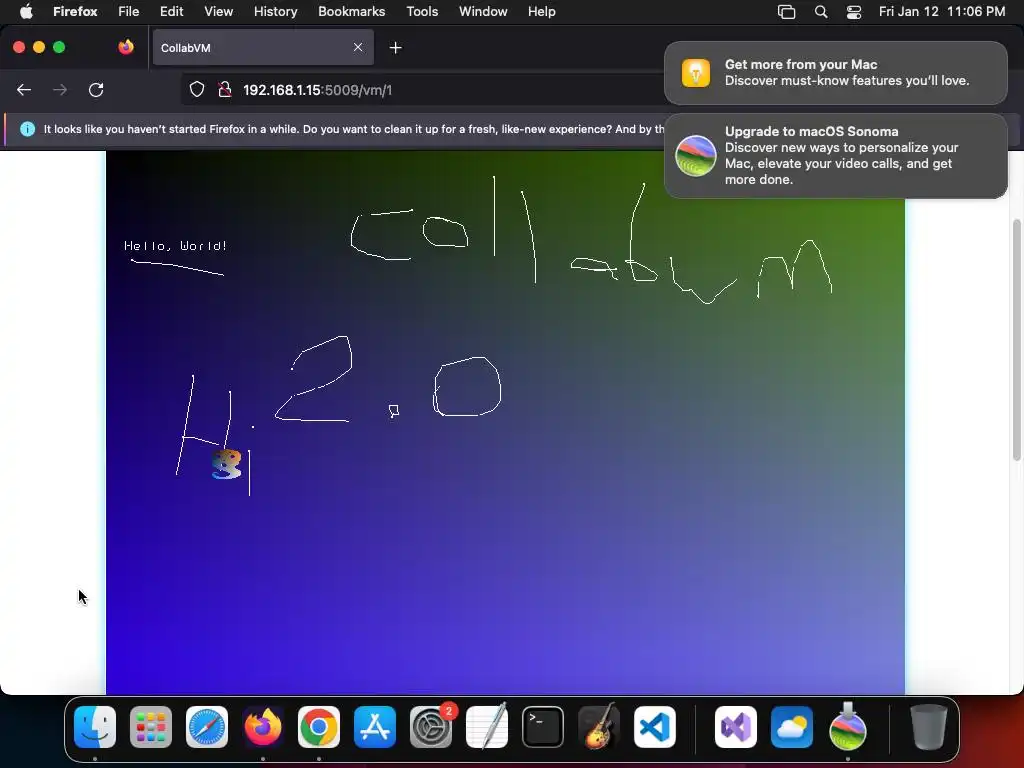
Task: Click the tracking protection shield icon
Action: click(197, 89)
